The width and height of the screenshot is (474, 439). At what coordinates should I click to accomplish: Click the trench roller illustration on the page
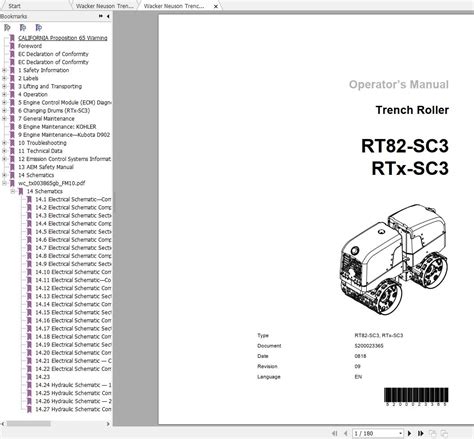pos(394,259)
